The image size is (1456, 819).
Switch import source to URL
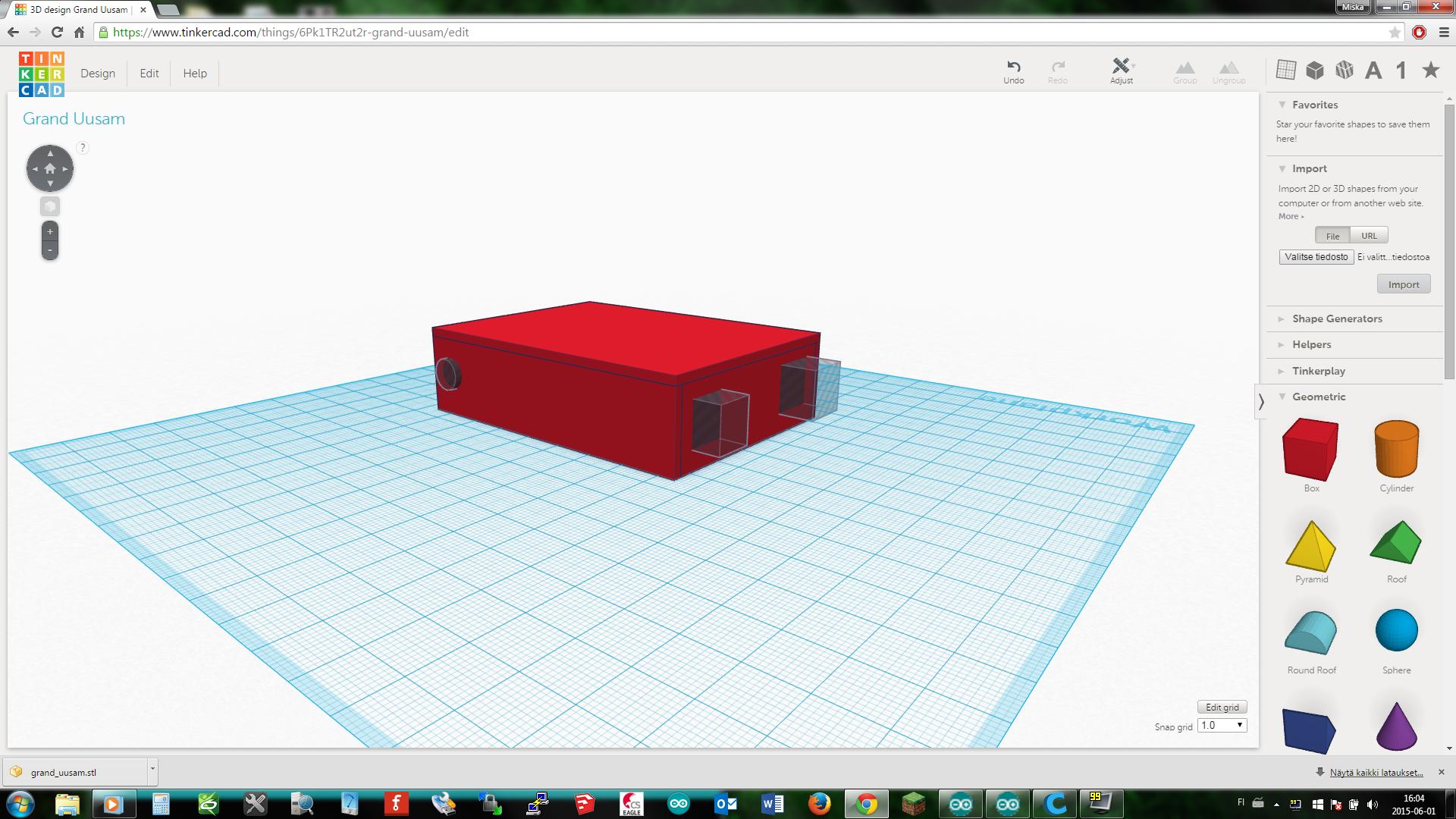[1369, 236]
